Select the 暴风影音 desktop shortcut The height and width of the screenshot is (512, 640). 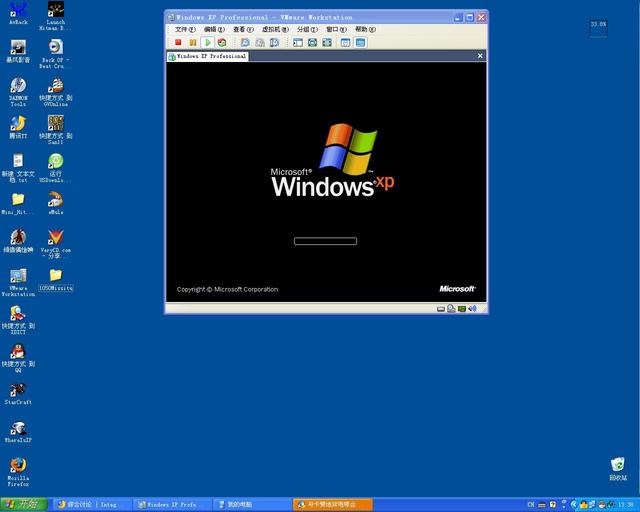(x=18, y=51)
